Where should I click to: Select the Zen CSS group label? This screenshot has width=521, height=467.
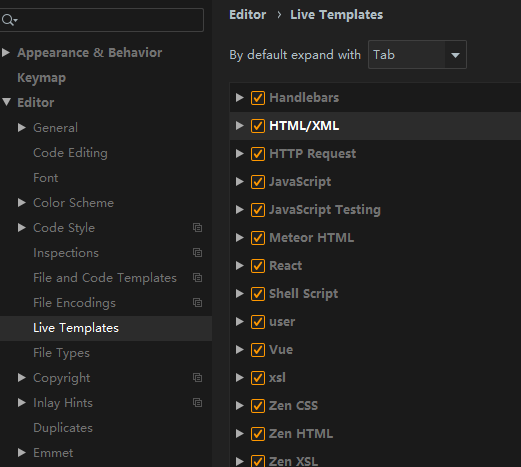[293, 406]
